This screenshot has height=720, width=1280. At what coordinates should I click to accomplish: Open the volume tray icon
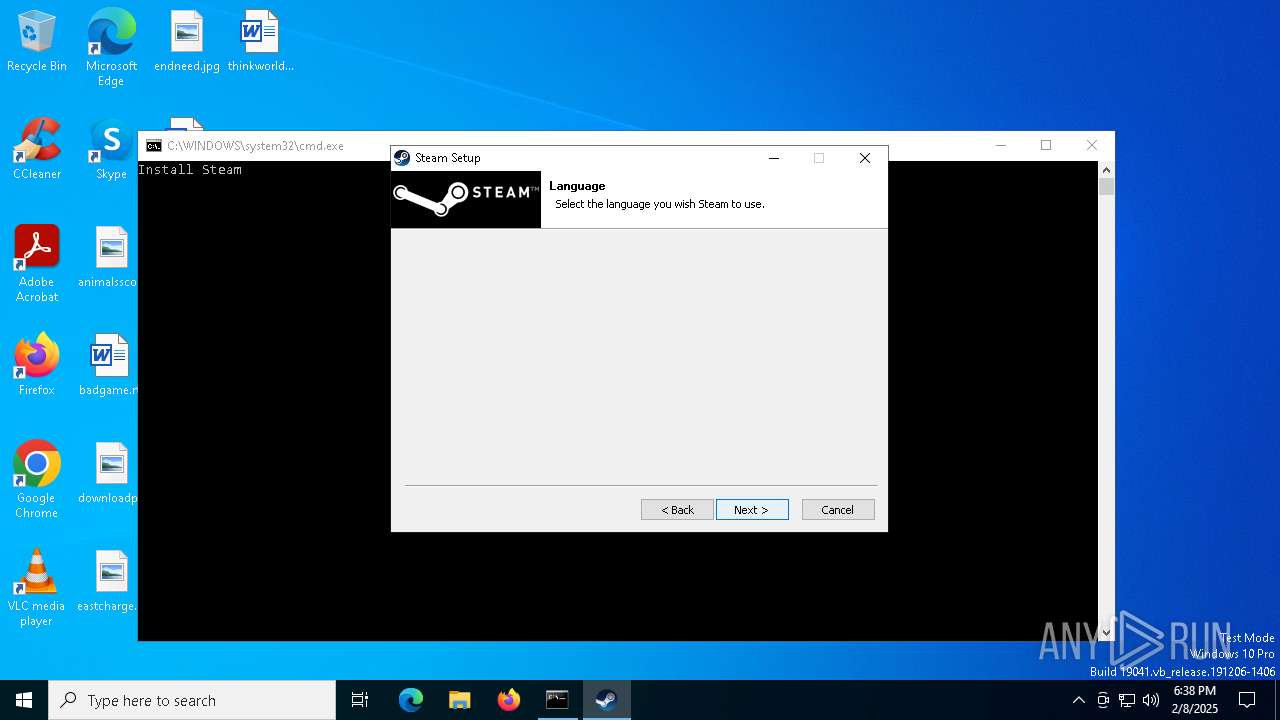point(1151,700)
